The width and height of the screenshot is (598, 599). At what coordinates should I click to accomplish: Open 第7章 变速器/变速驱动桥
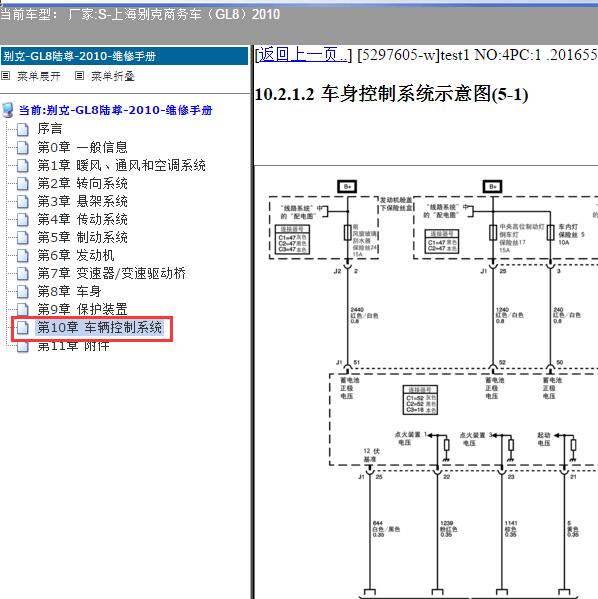(111, 273)
